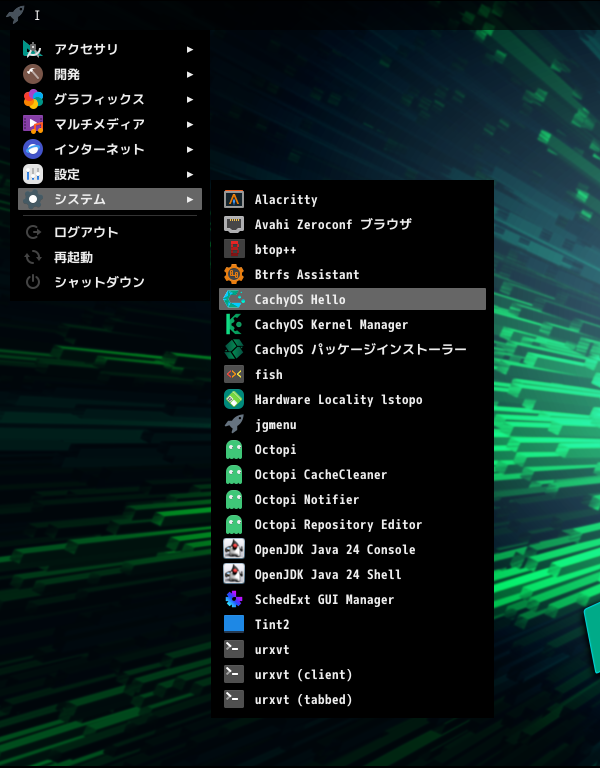Click the システム gear icon

click(33, 199)
